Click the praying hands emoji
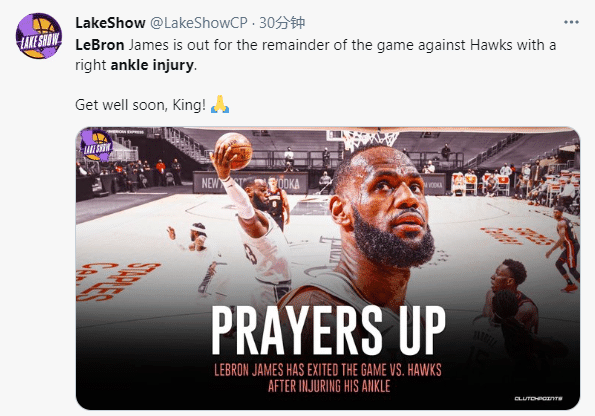This screenshot has width=595, height=416. [220, 104]
